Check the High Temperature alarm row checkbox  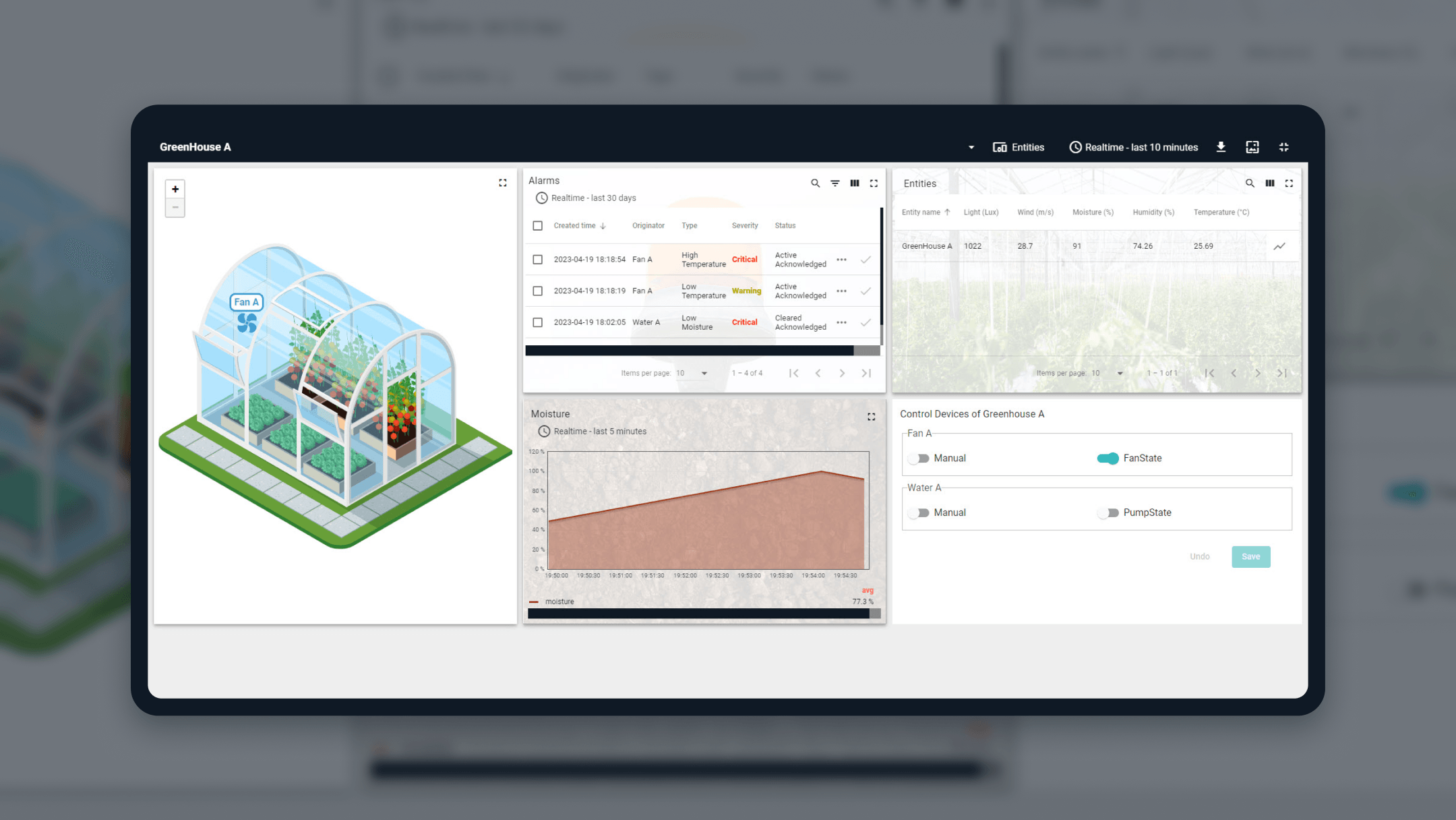point(537,260)
